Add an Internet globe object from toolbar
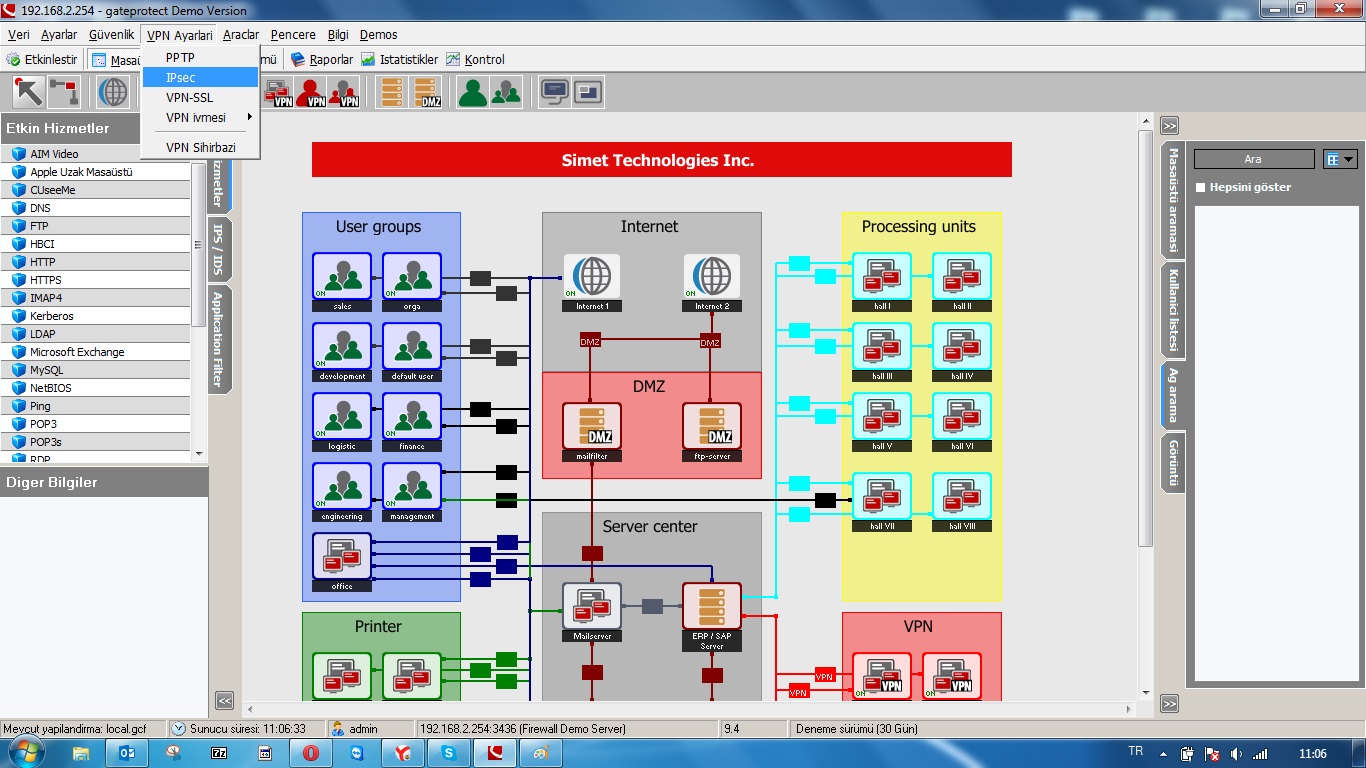 pyautogui.click(x=113, y=92)
